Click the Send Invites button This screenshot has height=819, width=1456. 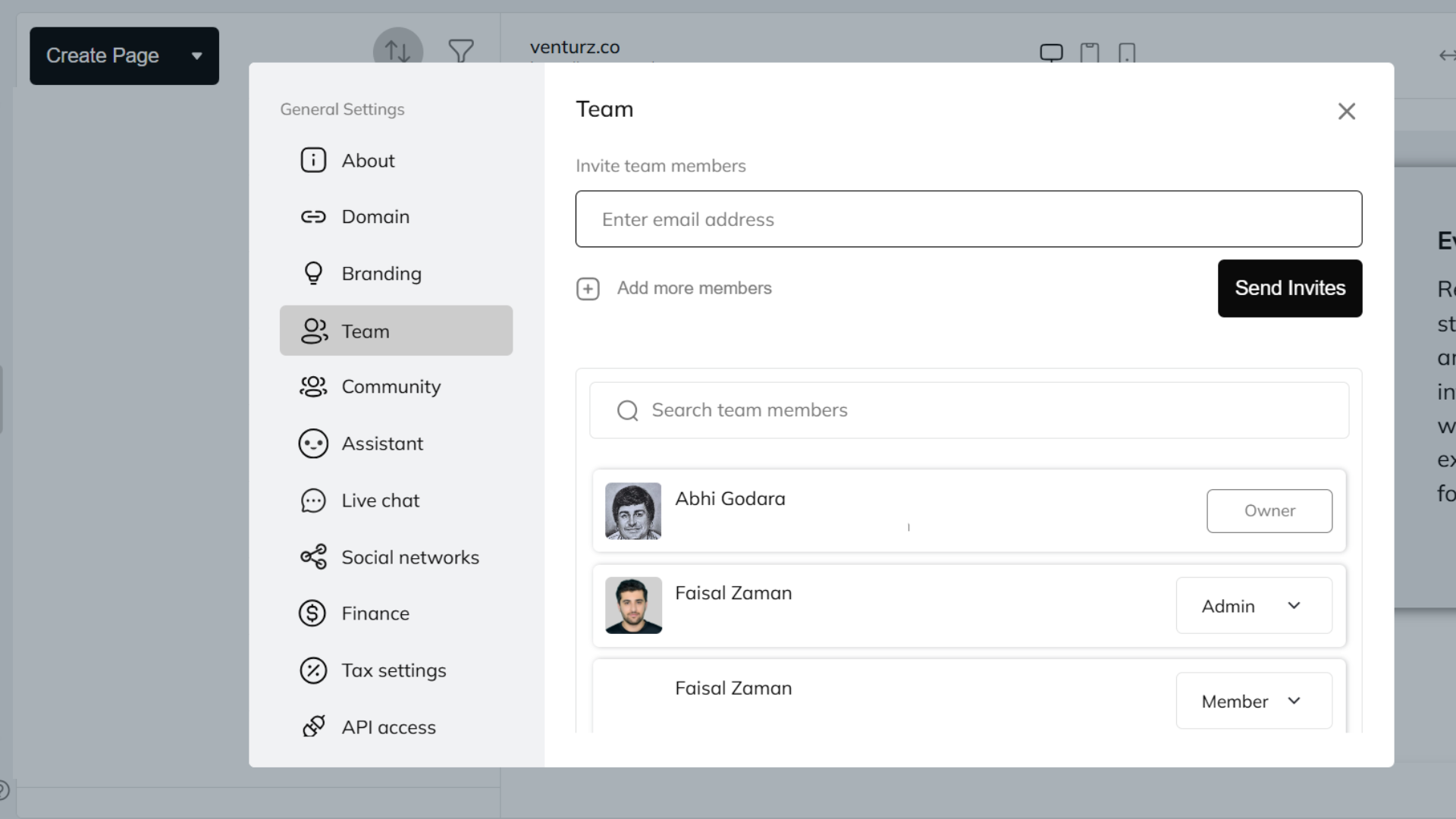point(1289,288)
